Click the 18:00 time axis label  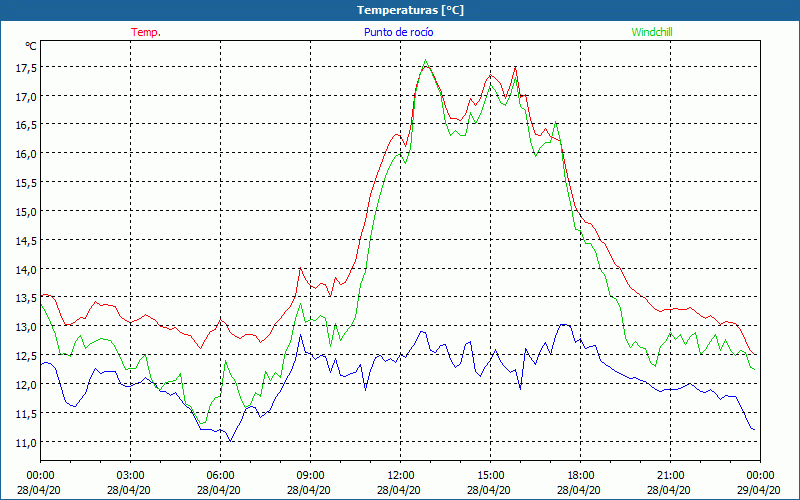pos(580,476)
